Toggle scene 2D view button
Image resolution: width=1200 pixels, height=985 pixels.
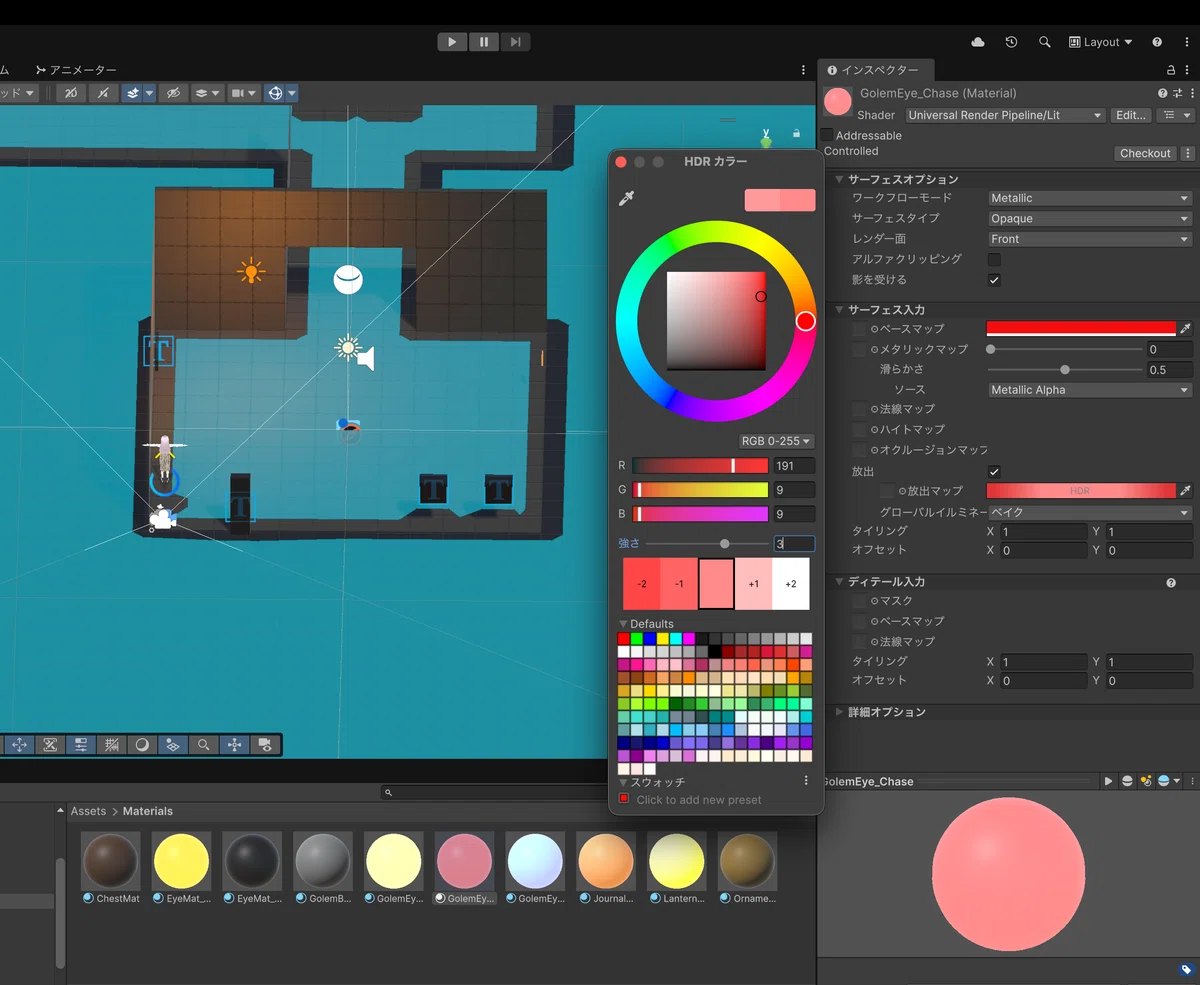(x=71, y=93)
